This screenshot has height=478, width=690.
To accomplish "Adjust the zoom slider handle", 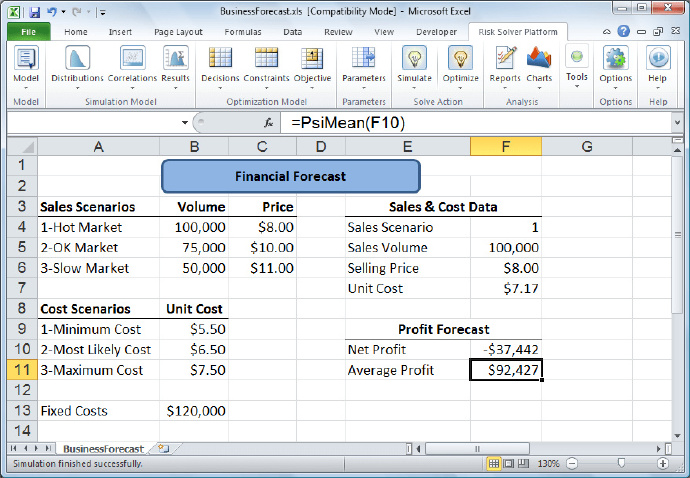I will click(621, 463).
